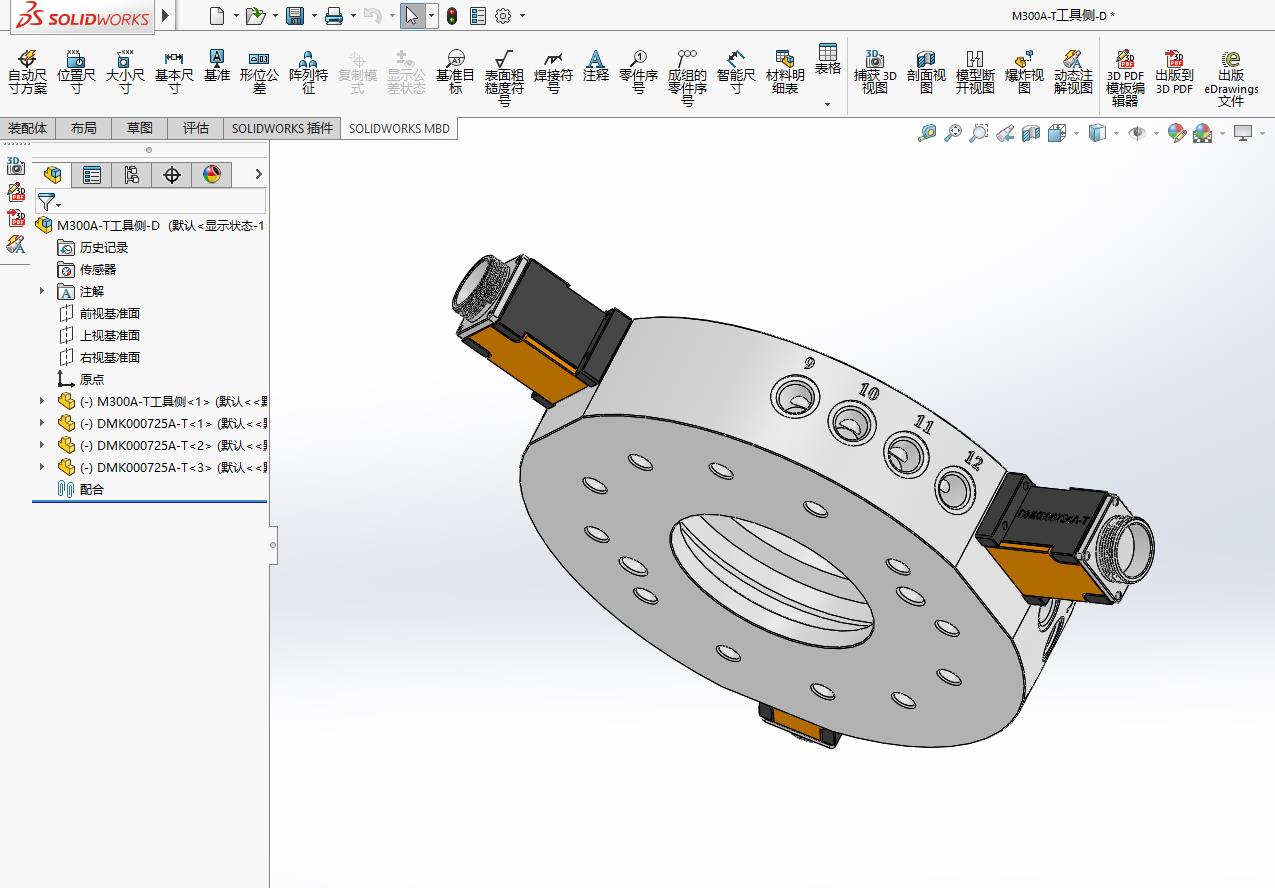1275x888 pixels.
Task: Expand the DMK000725A-T<2> component node
Action: tap(42, 445)
